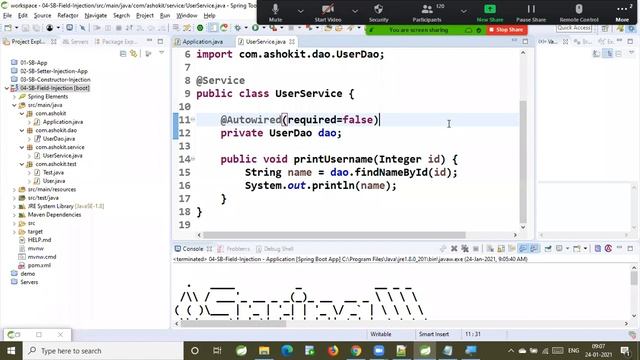Select UserDao.java in project tree
The width and height of the screenshot is (640, 360).
(58, 139)
